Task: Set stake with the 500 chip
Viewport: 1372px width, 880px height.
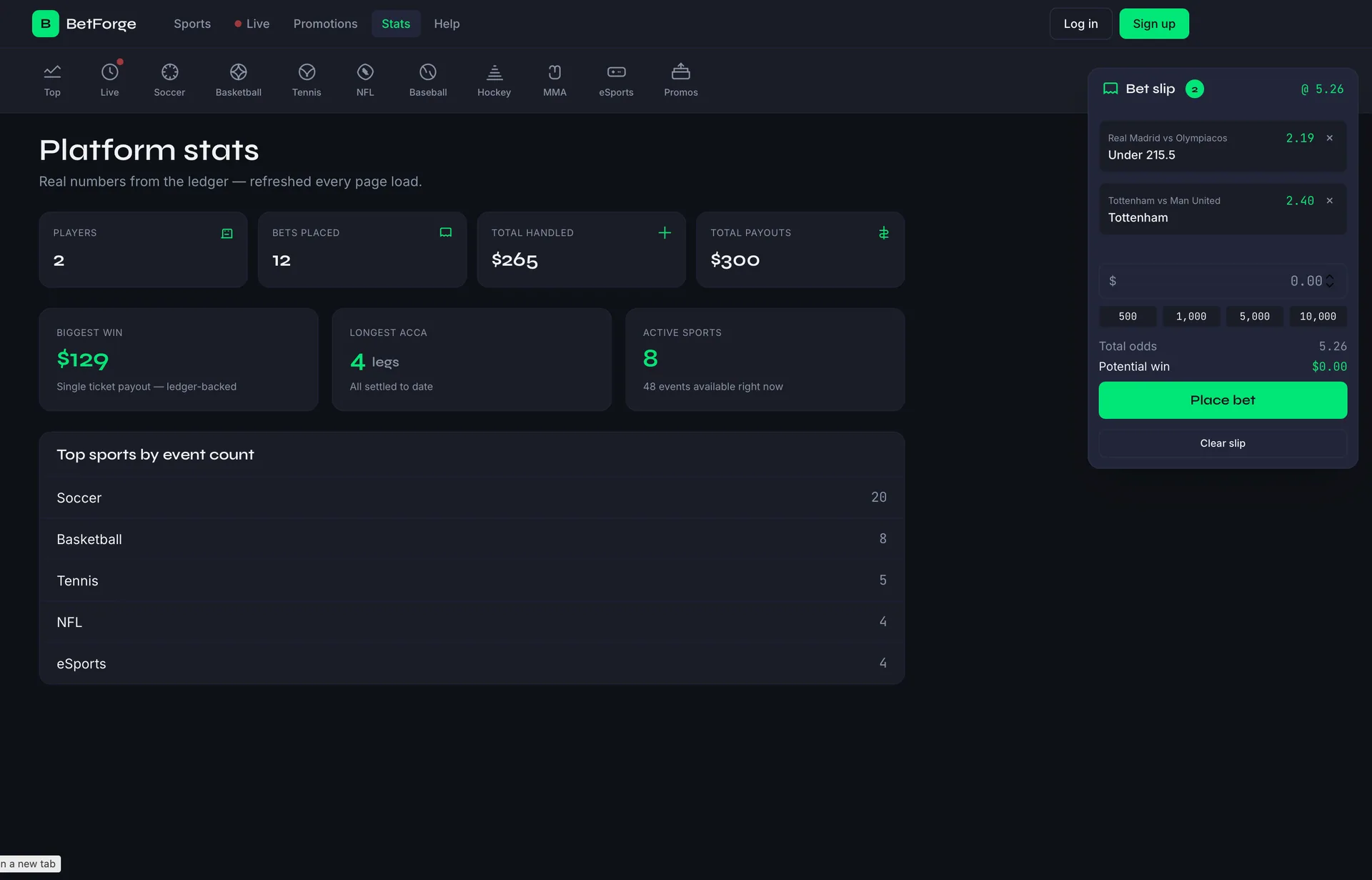Action: [1128, 317]
